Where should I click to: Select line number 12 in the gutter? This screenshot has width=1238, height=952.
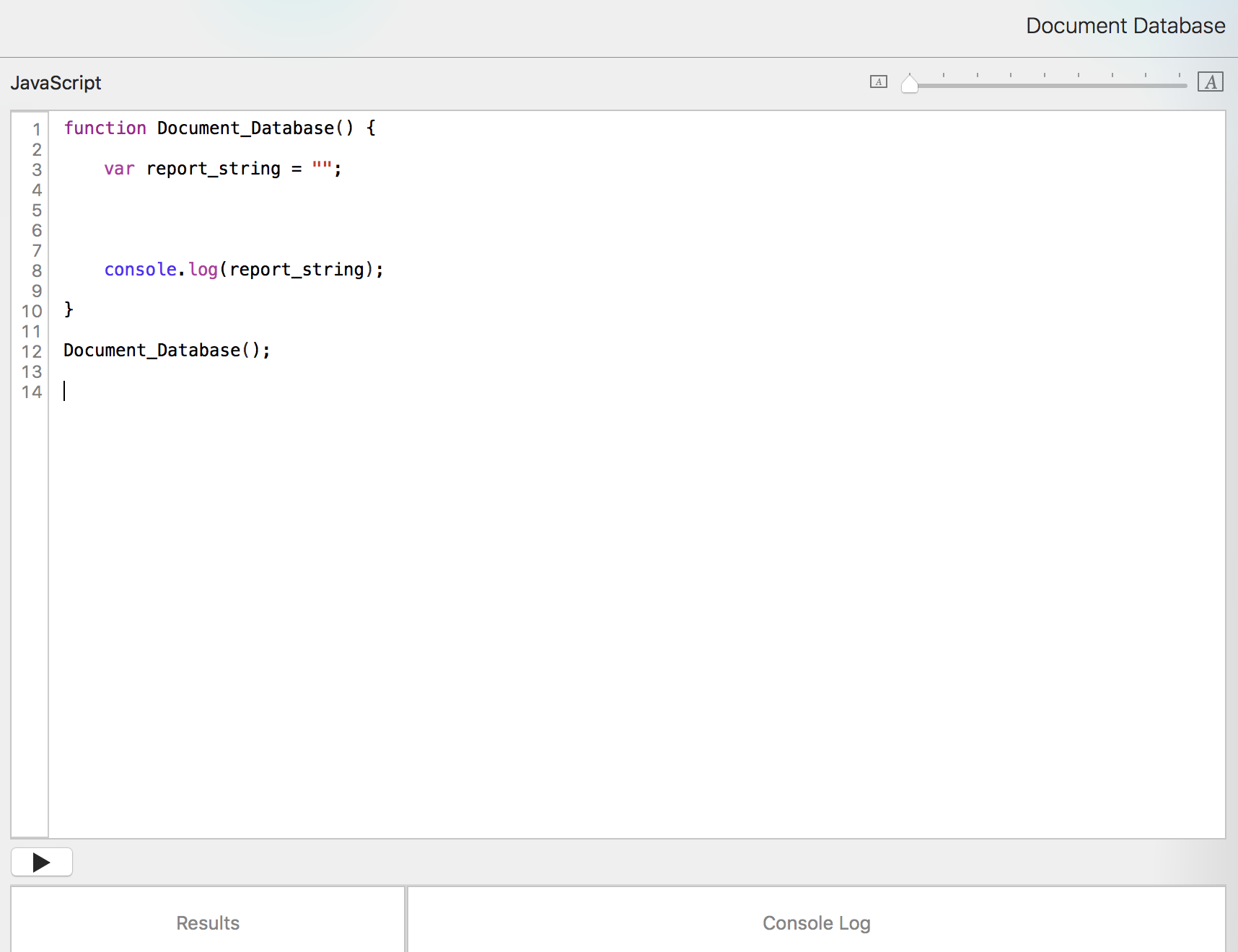32,351
